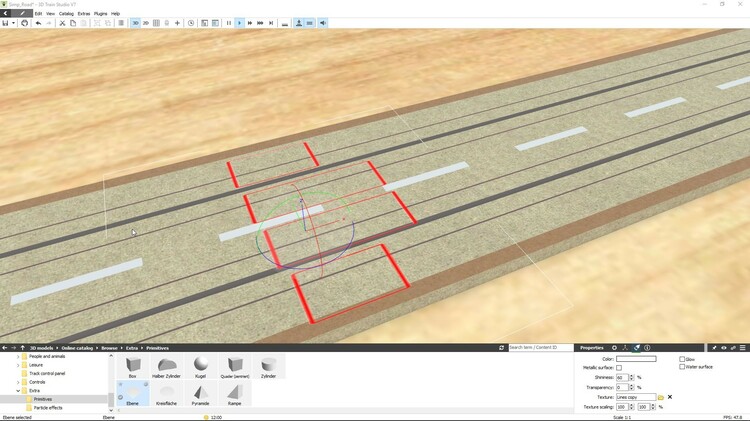The height and width of the screenshot is (421, 750).
Task: Undo the last action
Action: 38,23
